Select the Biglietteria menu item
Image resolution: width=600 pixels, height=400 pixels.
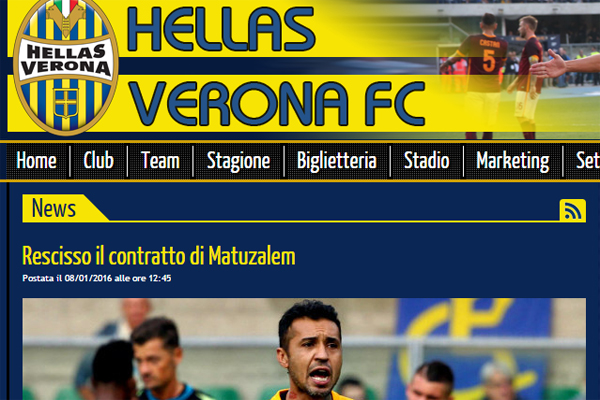pos(337,161)
